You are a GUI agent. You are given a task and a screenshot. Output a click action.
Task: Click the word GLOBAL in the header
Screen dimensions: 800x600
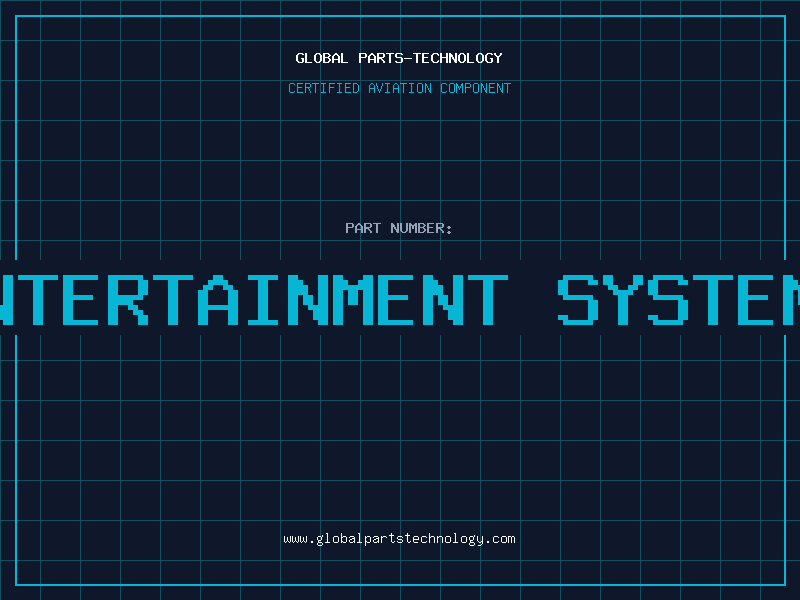(x=322, y=58)
